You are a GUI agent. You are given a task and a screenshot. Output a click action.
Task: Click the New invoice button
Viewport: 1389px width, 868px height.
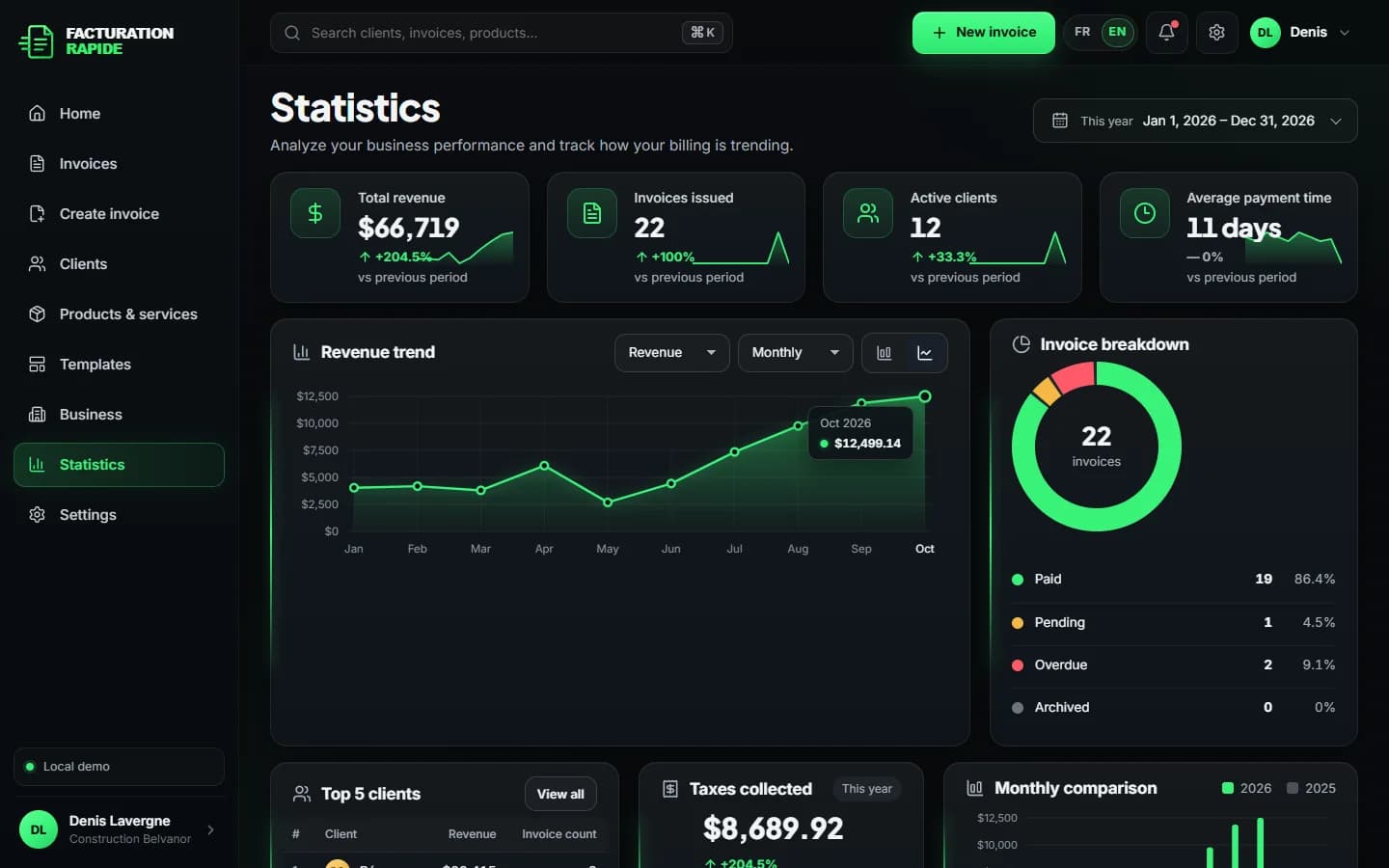(x=984, y=33)
